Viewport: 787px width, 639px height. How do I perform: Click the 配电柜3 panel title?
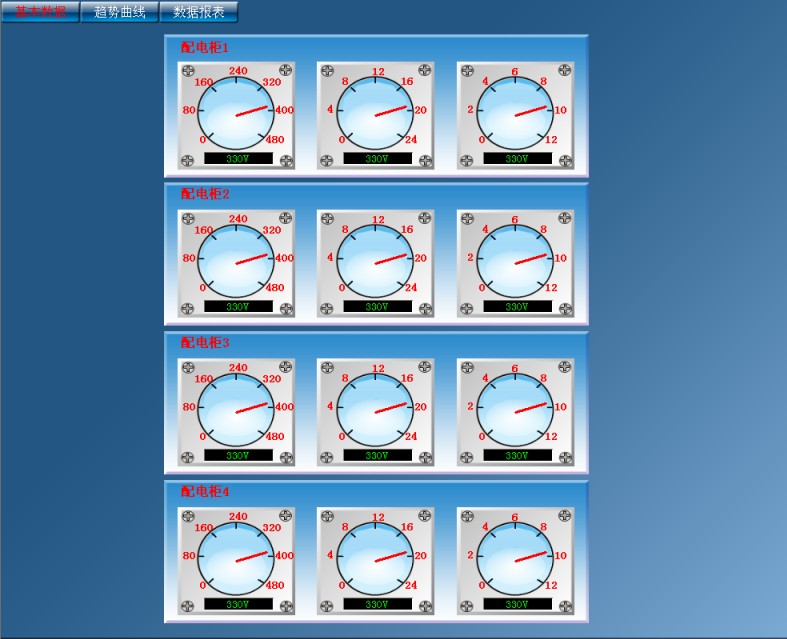click(205, 343)
